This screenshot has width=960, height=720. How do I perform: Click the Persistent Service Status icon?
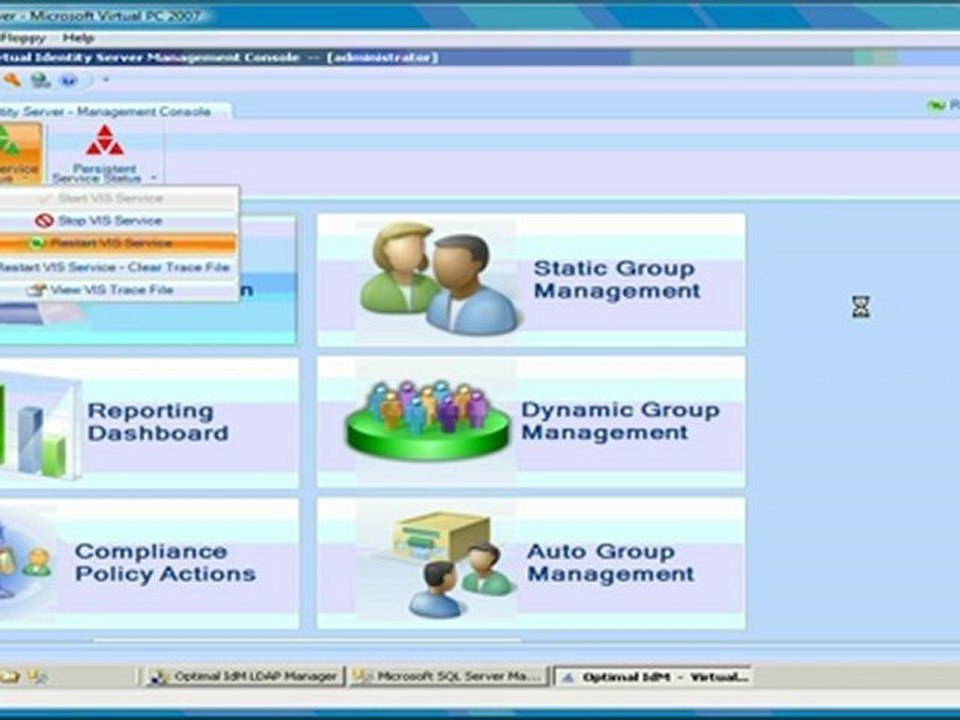pyautogui.click(x=104, y=141)
